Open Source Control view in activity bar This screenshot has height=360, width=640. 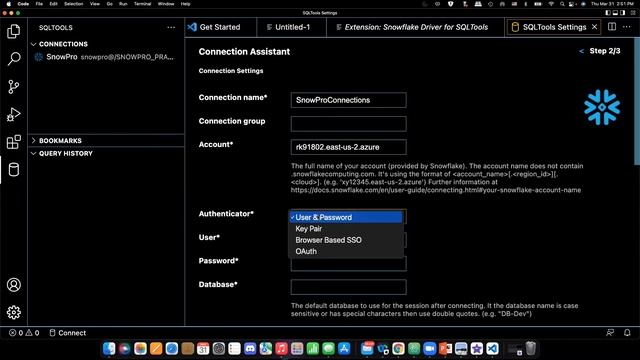click(13, 87)
